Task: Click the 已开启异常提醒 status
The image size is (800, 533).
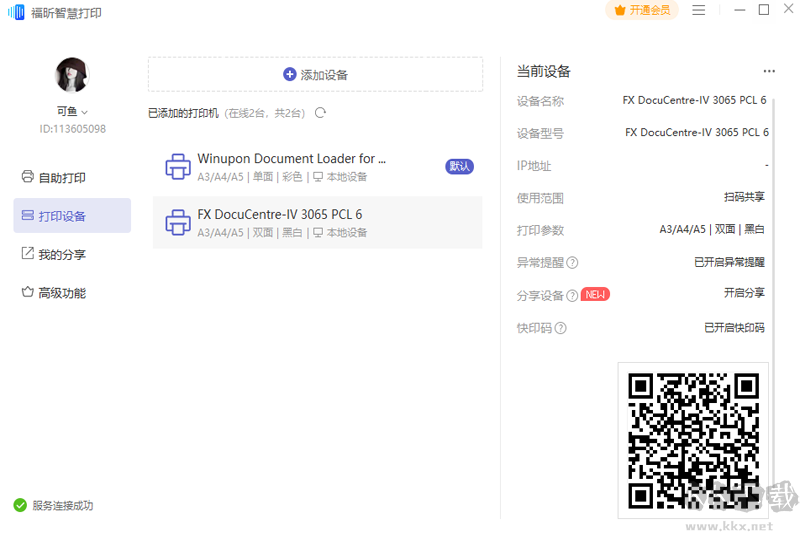Action: pyautogui.click(x=730, y=262)
